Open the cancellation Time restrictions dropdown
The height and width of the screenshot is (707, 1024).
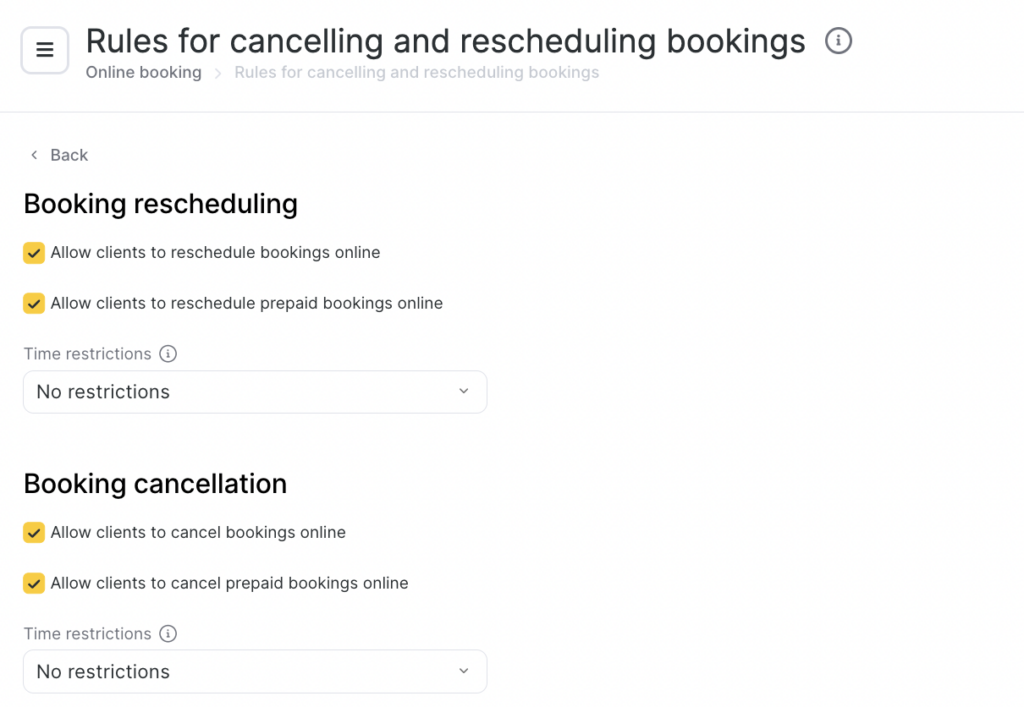tap(254, 672)
